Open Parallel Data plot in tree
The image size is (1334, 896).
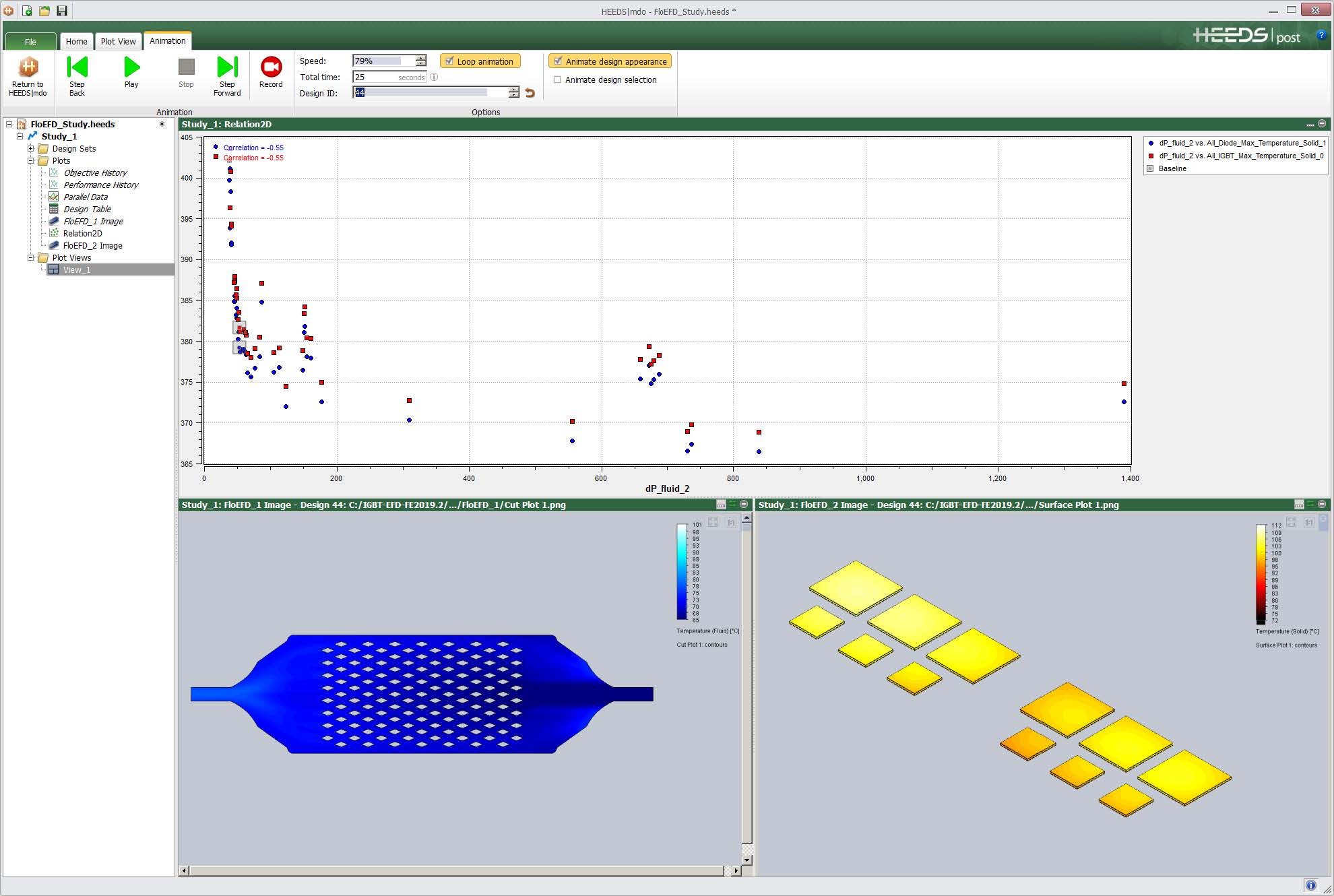(86, 197)
